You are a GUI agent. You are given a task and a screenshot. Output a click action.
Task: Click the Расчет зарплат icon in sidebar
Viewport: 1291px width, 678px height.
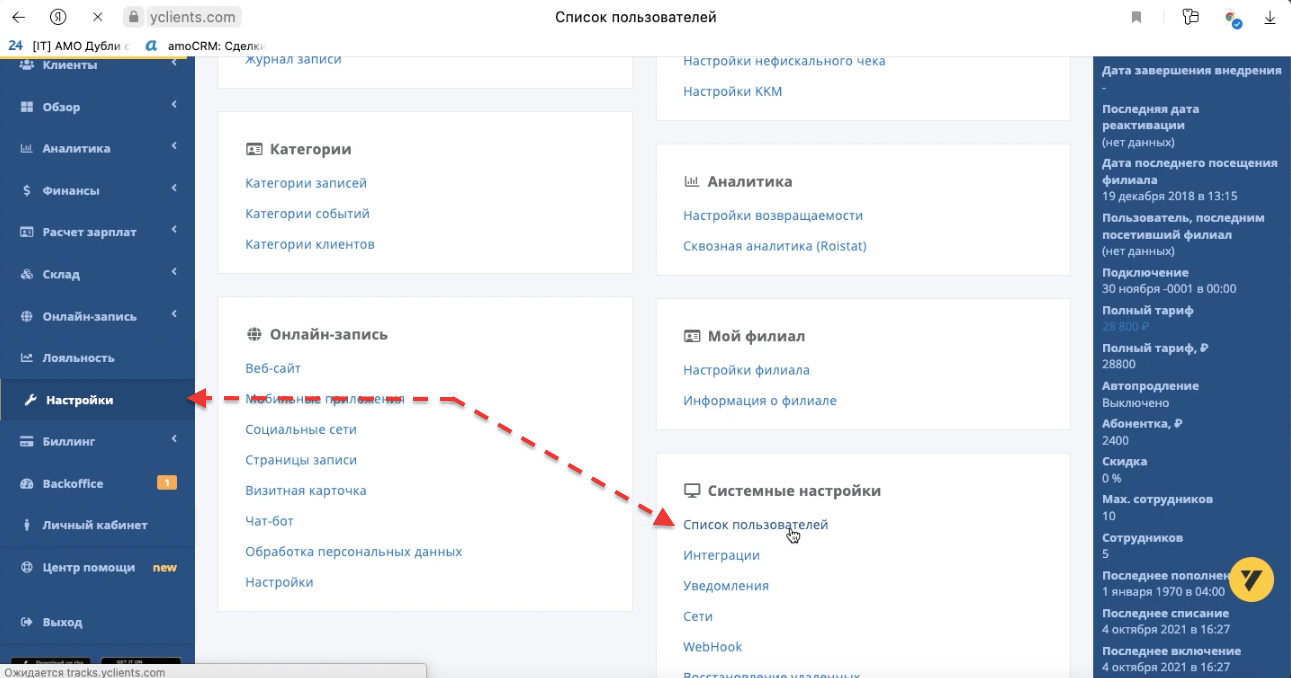click(x=27, y=232)
